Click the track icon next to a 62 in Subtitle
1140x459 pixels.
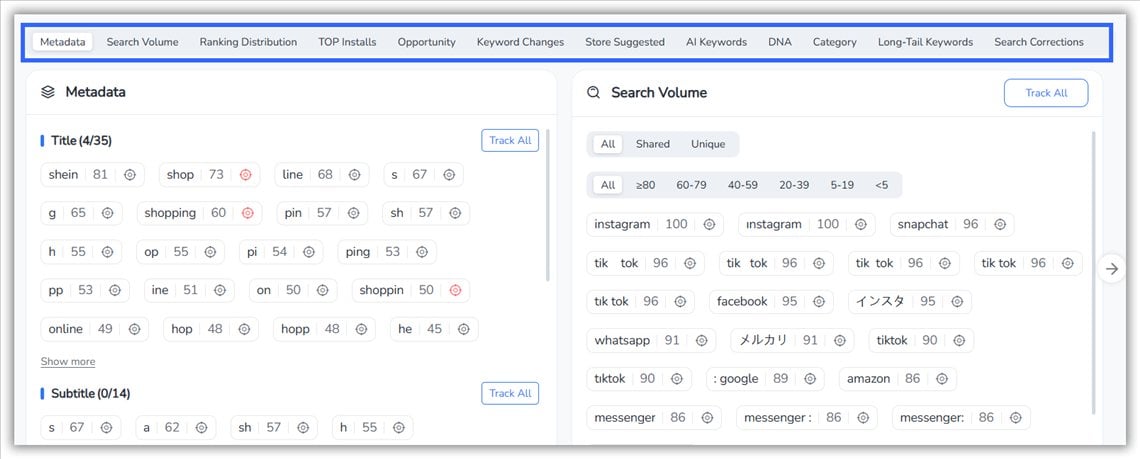(x=201, y=428)
